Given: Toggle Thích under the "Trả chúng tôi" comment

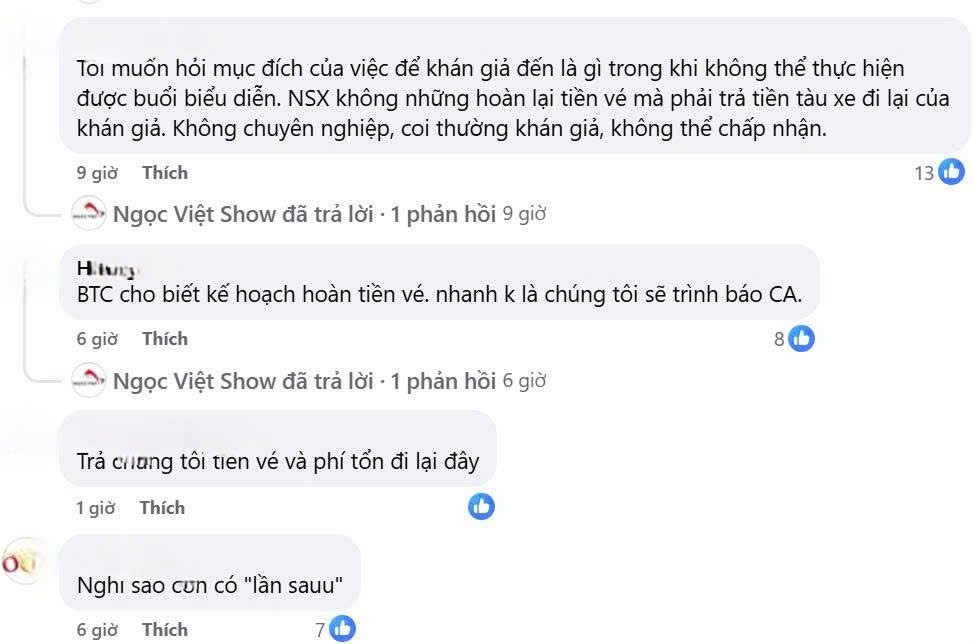Looking at the screenshot, I should pos(162,508).
